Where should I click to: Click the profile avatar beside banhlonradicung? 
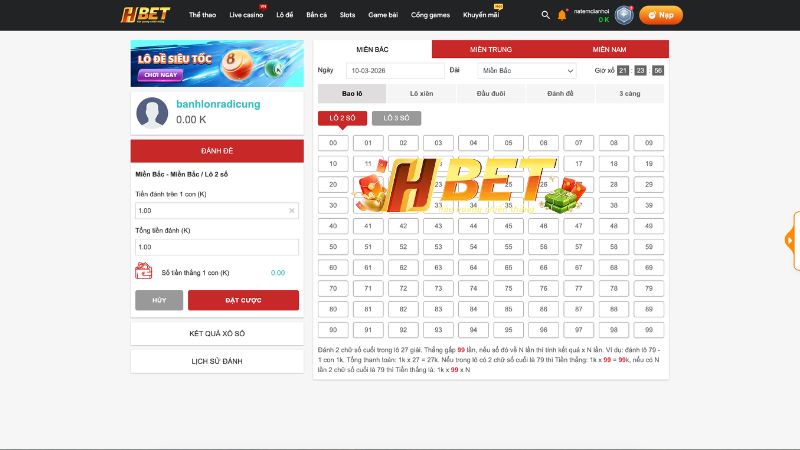click(x=152, y=113)
